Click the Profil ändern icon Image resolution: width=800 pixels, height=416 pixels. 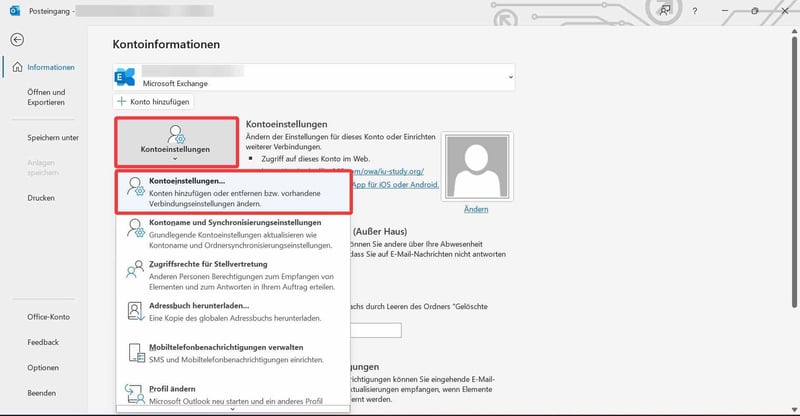click(135, 394)
